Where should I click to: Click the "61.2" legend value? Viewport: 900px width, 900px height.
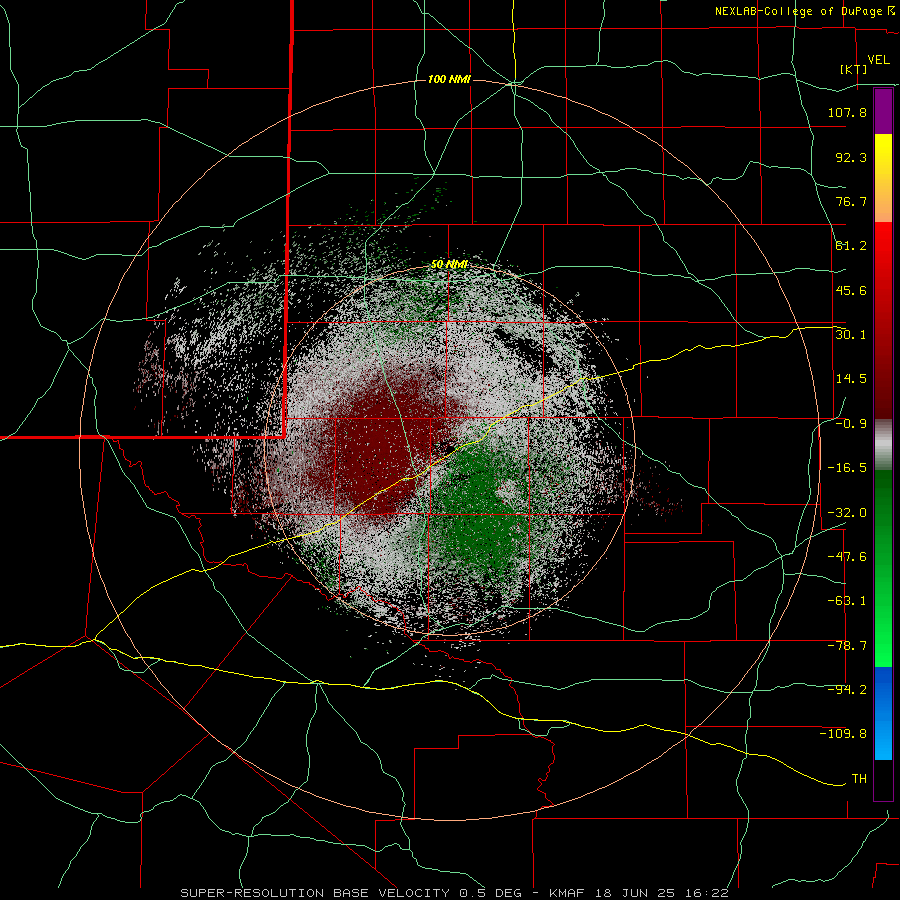tap(851, 246)
